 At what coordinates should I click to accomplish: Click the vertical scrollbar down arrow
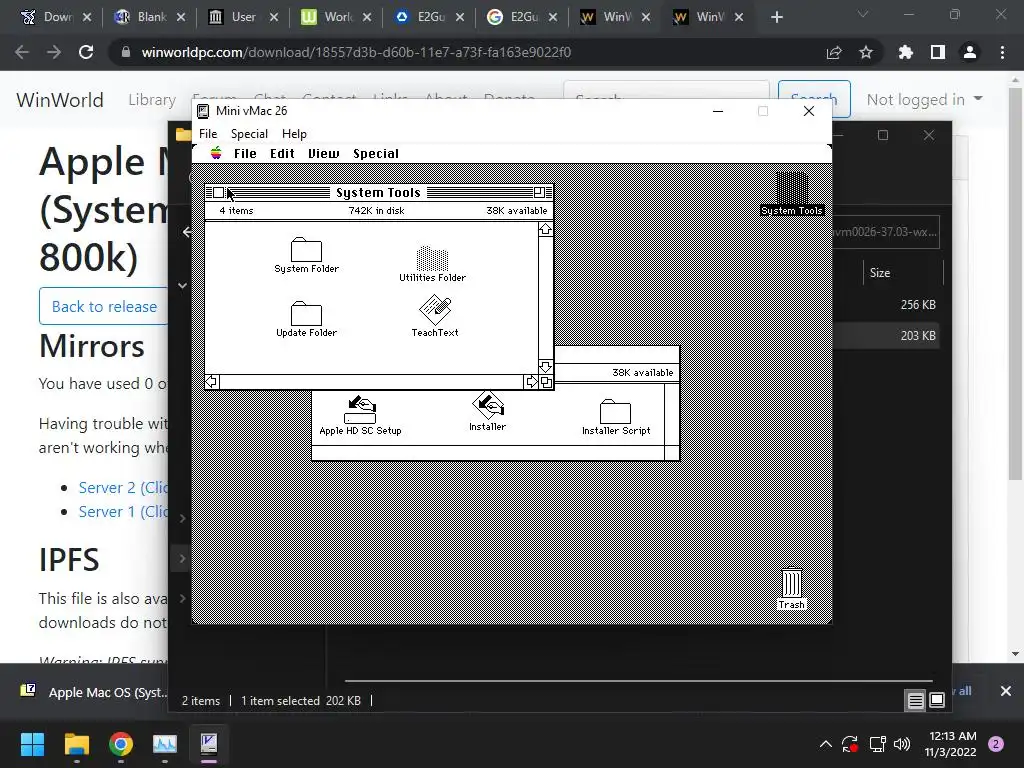545,366
